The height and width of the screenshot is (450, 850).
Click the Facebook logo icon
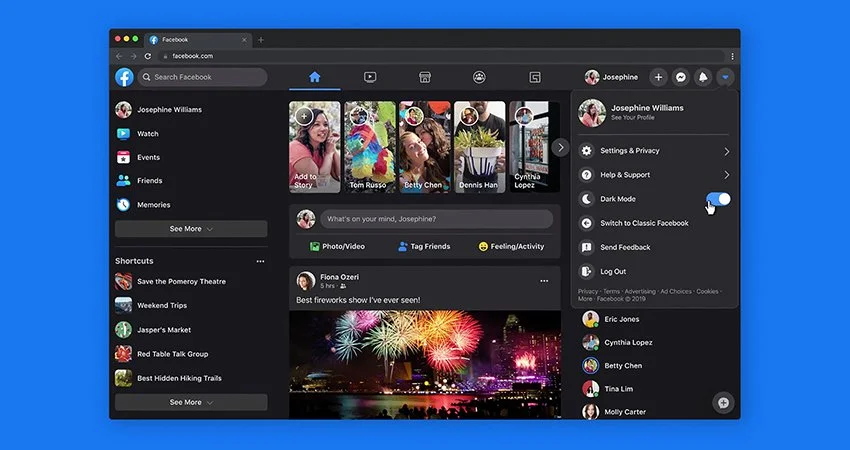(124, 77)
